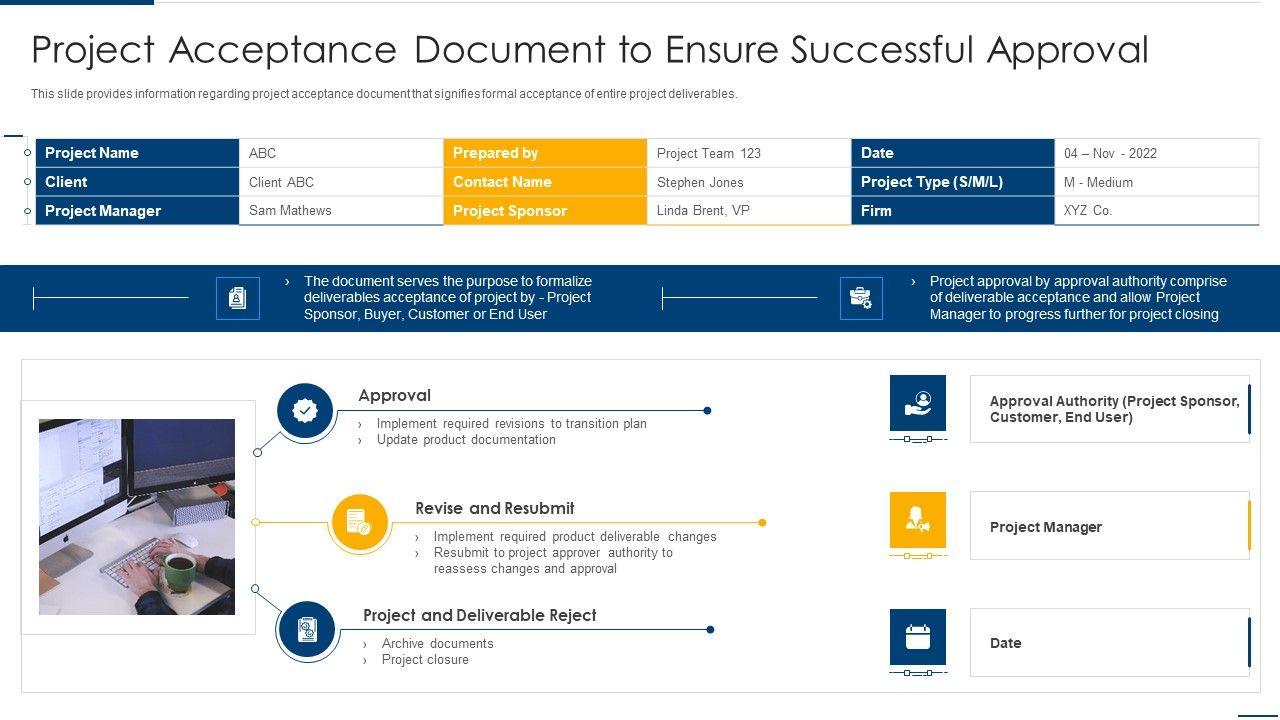Click the slide subtitle description sentence

(384, 94)
